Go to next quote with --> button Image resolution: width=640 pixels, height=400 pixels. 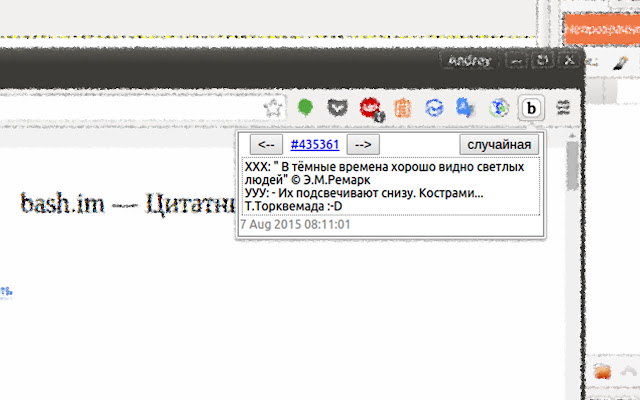click(363, 145)
